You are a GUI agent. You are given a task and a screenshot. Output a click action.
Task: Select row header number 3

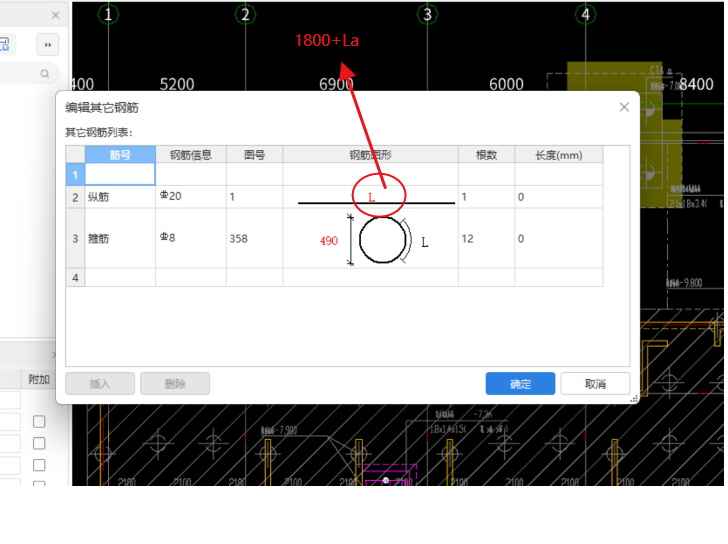pos(75,239)
